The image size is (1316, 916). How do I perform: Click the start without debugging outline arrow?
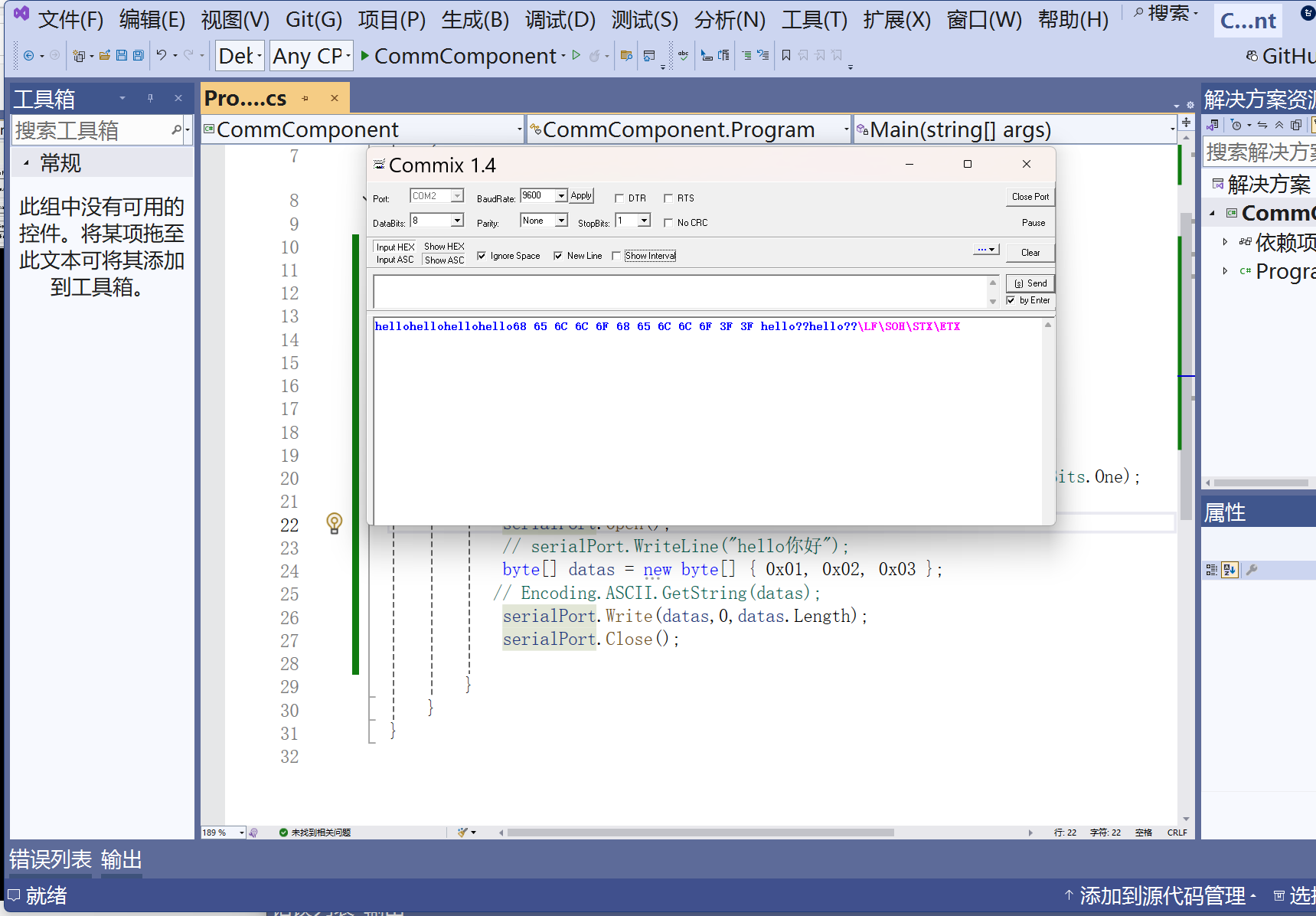coord(576,55)
